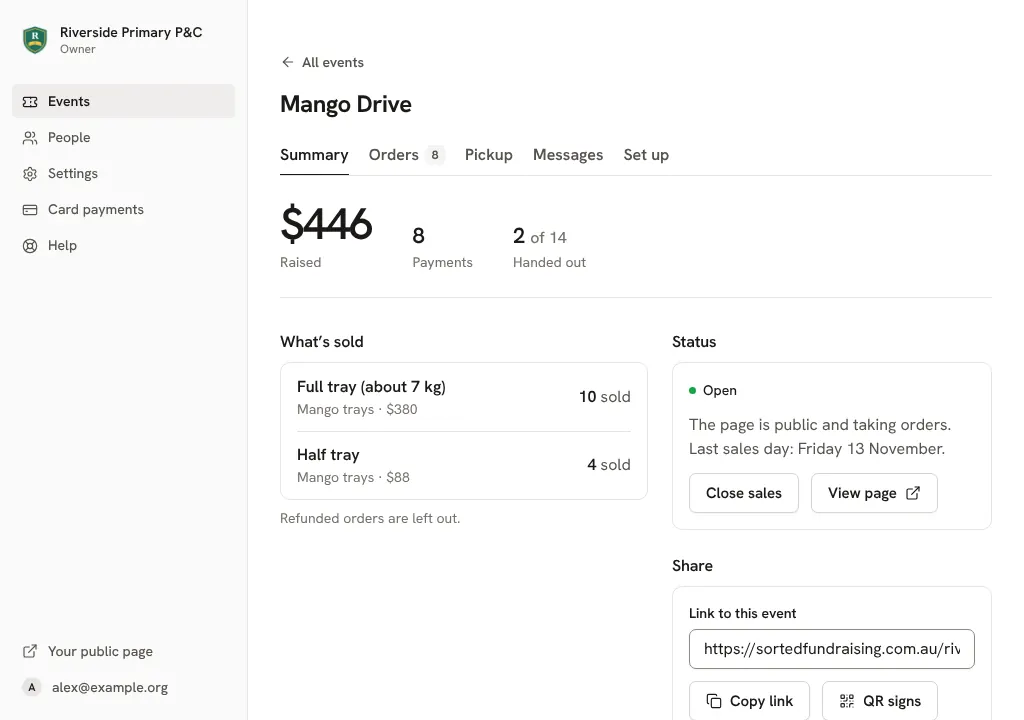Click the avatar circle with letter A
This screenshot has height=720, width=1024.
tap(31, 687)
